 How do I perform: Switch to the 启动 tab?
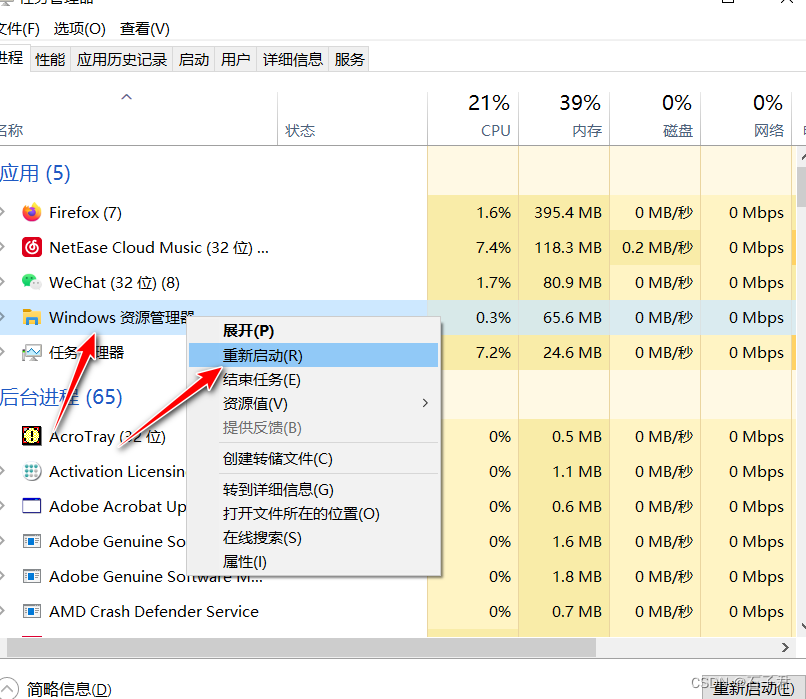pyautogui.click(x=194, y=60)
